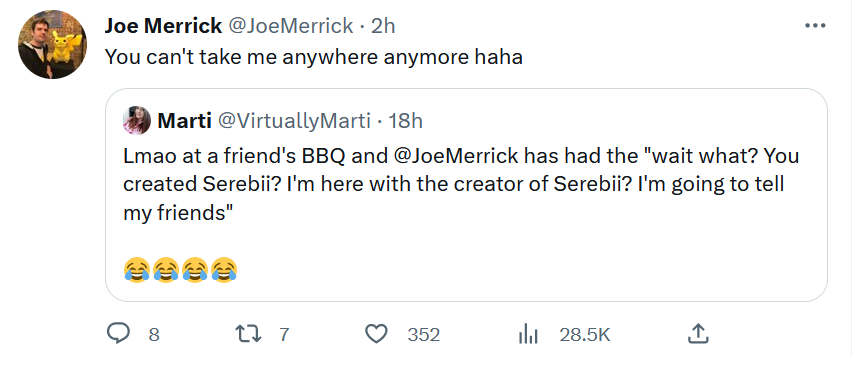
Task: Share the tweet via upload arrow icon
Action: [x=698, y=334]
